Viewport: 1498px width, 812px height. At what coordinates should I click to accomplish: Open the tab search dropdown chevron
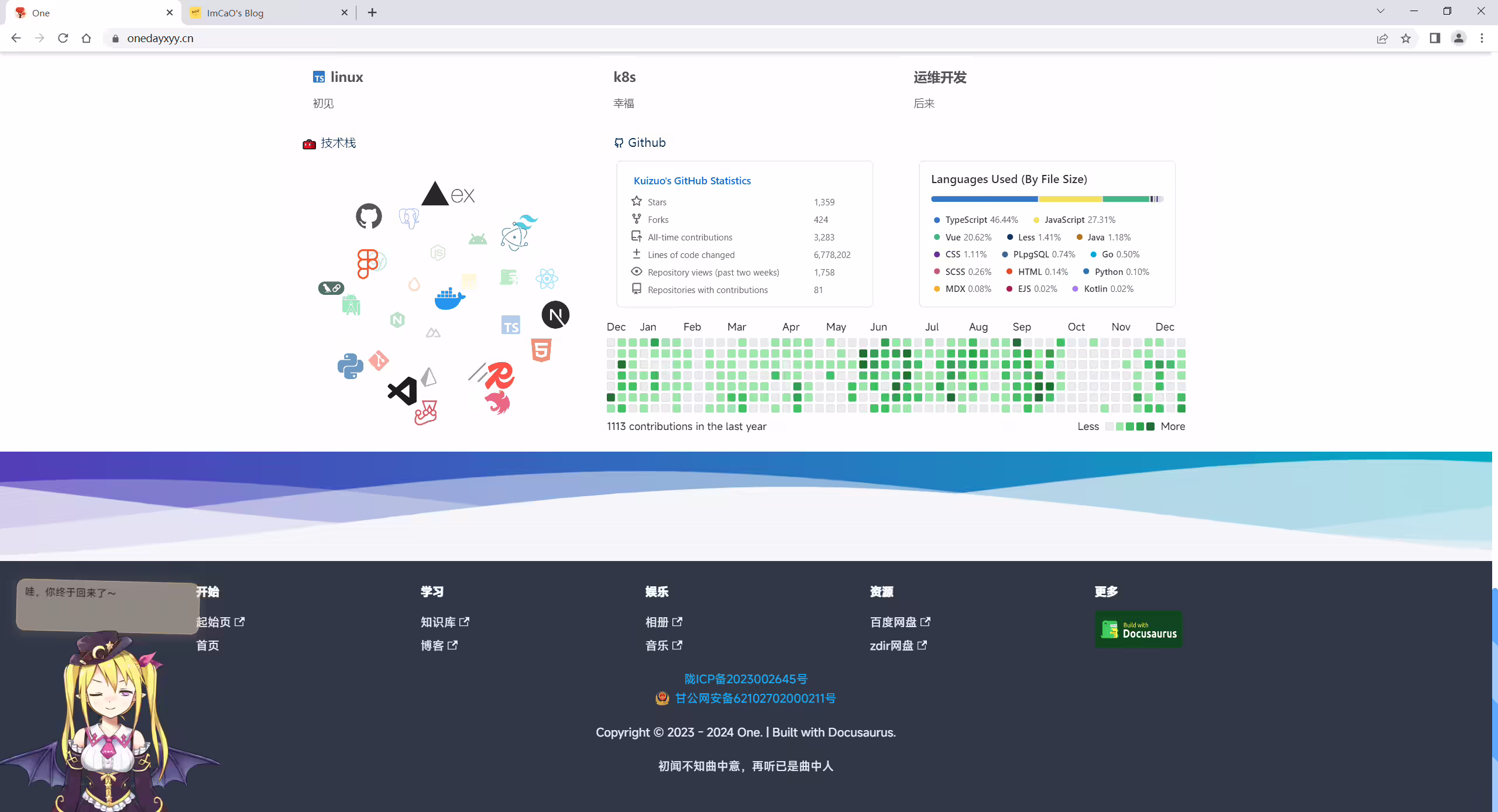click(x=1380, y=11)
